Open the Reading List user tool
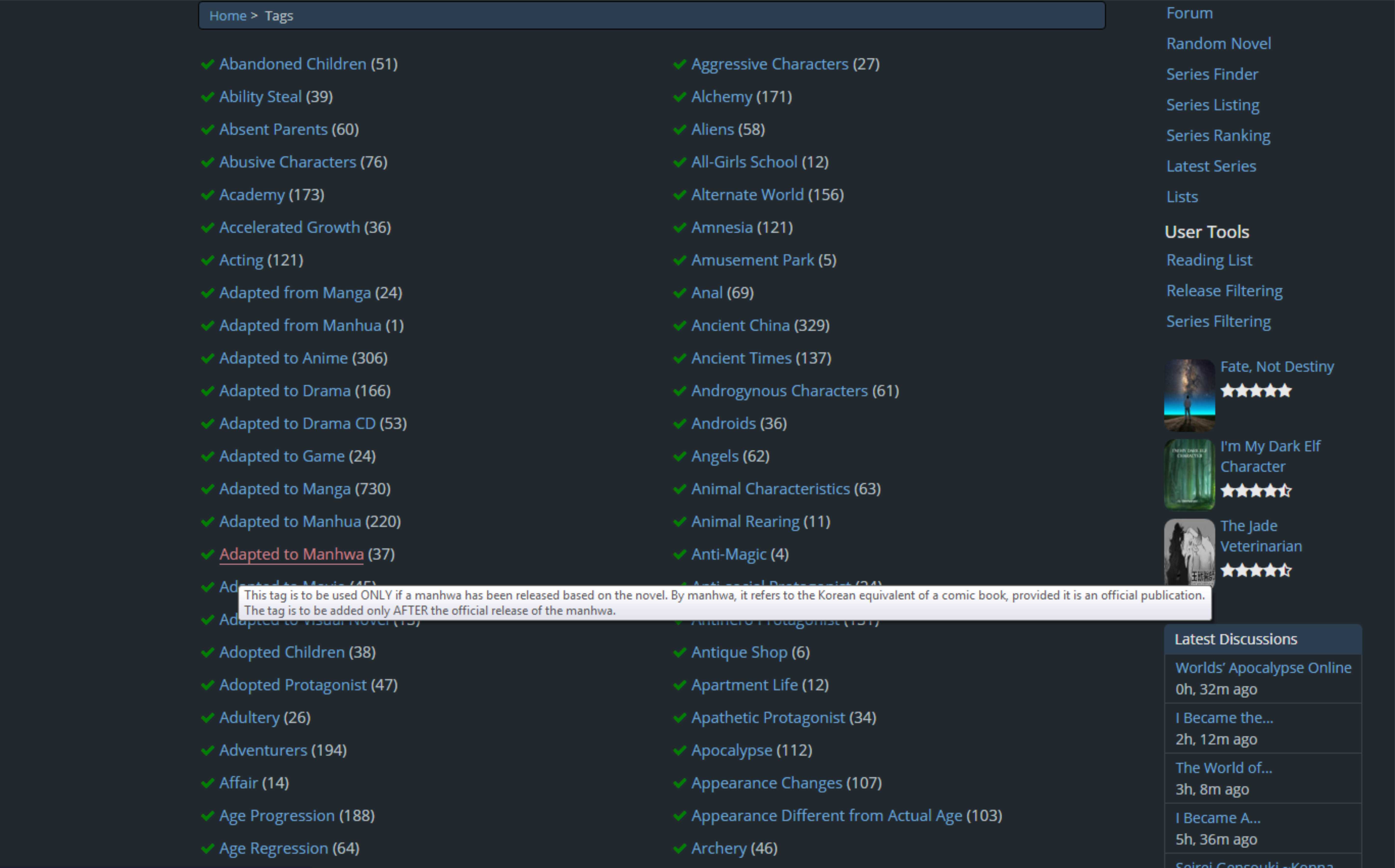The width and height of the screenshot is (1395, 868). 1209,261
